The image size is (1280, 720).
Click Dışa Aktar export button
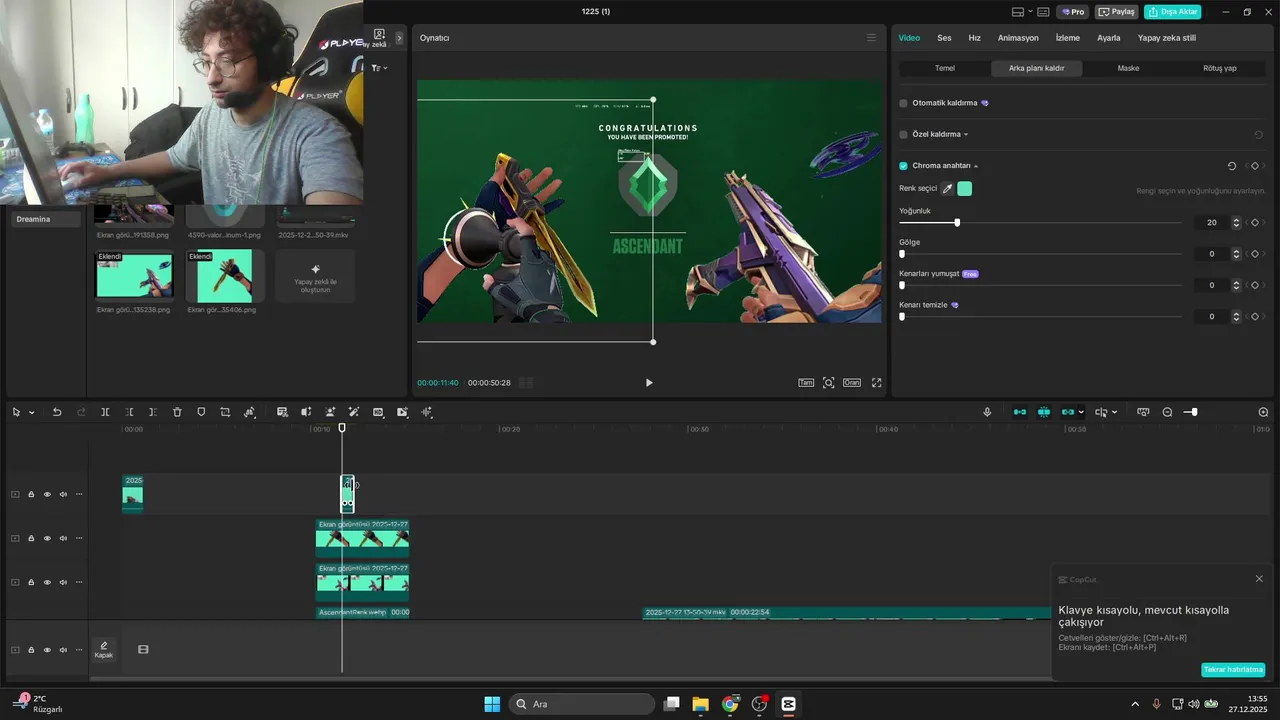[1173, 12]
